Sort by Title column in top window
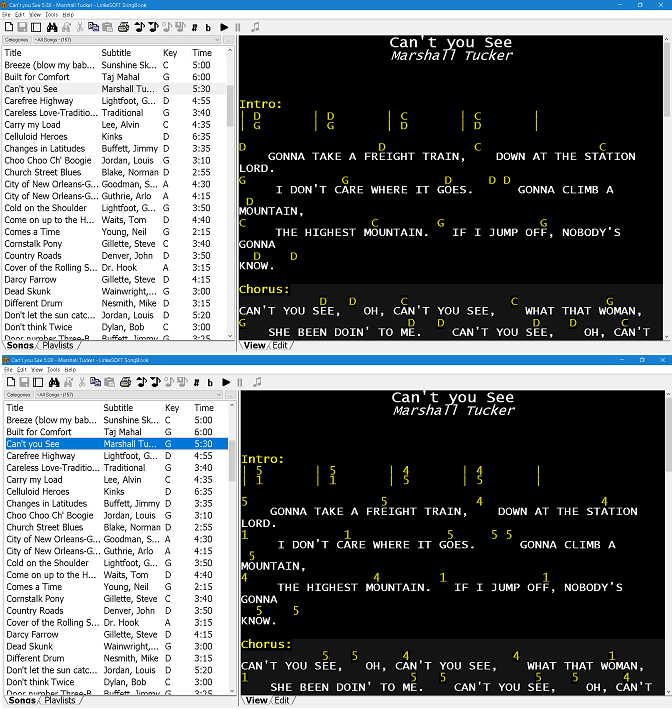The height and width of the screenshot is (710, 672). [x=51, y=53]
